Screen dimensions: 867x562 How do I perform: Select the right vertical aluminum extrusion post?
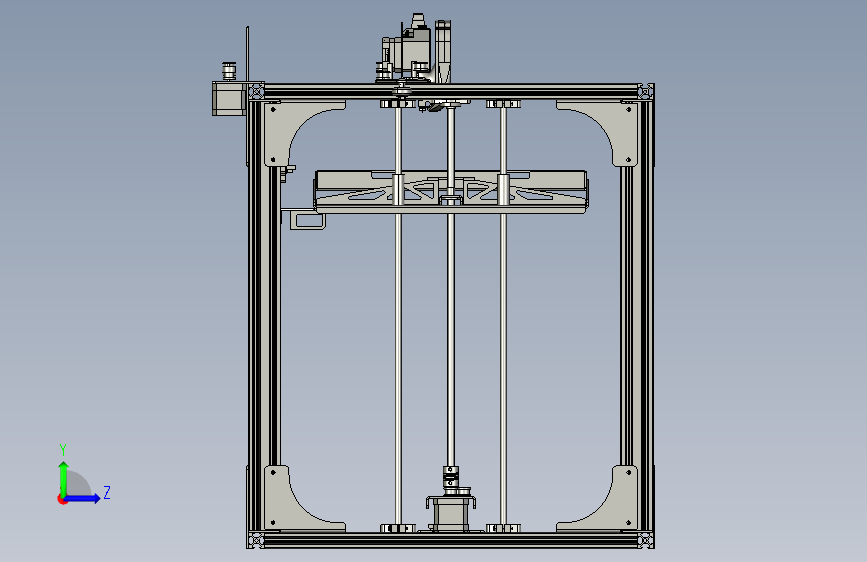646,315
